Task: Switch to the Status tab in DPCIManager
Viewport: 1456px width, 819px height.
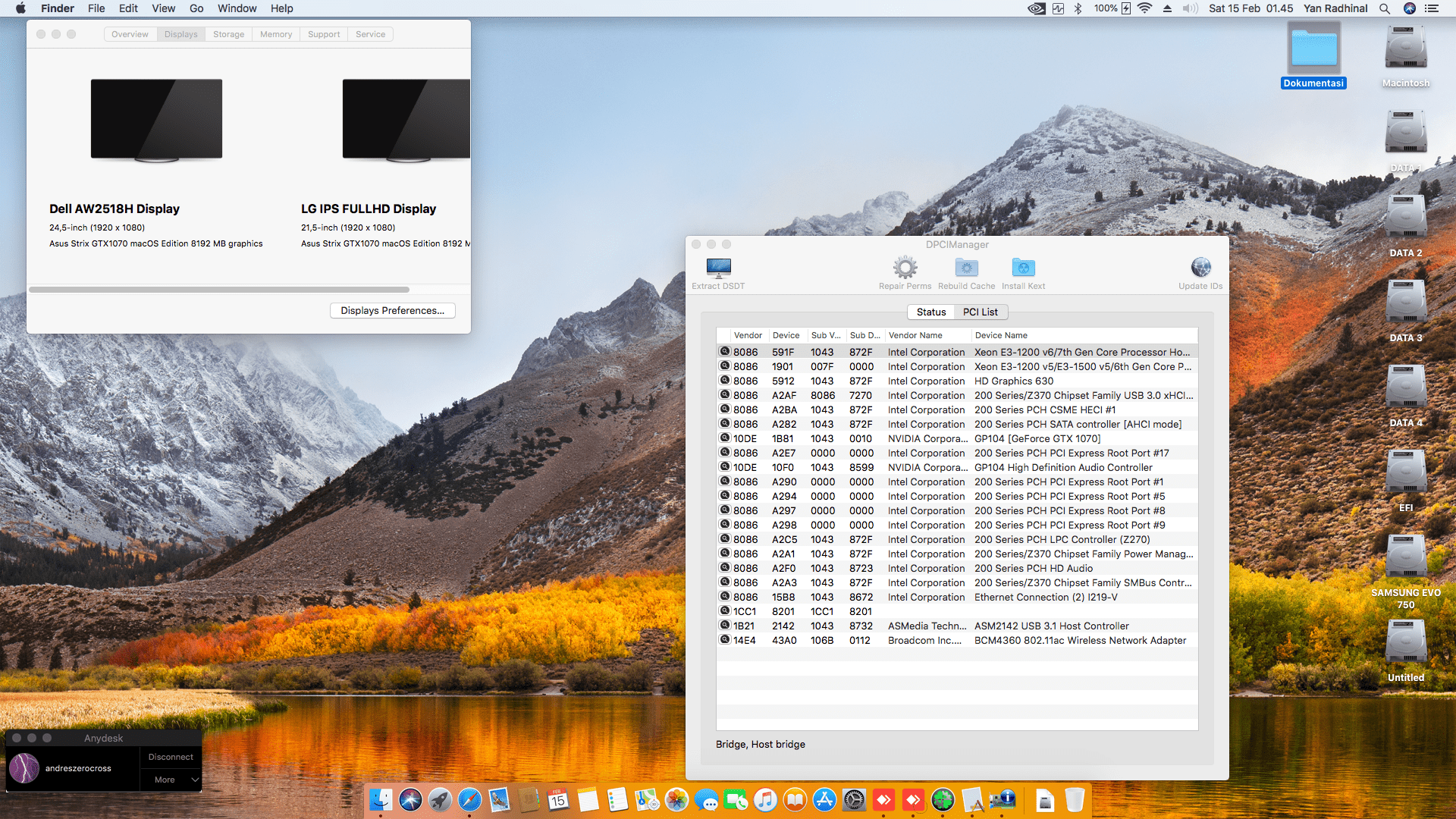Action: 930,312
